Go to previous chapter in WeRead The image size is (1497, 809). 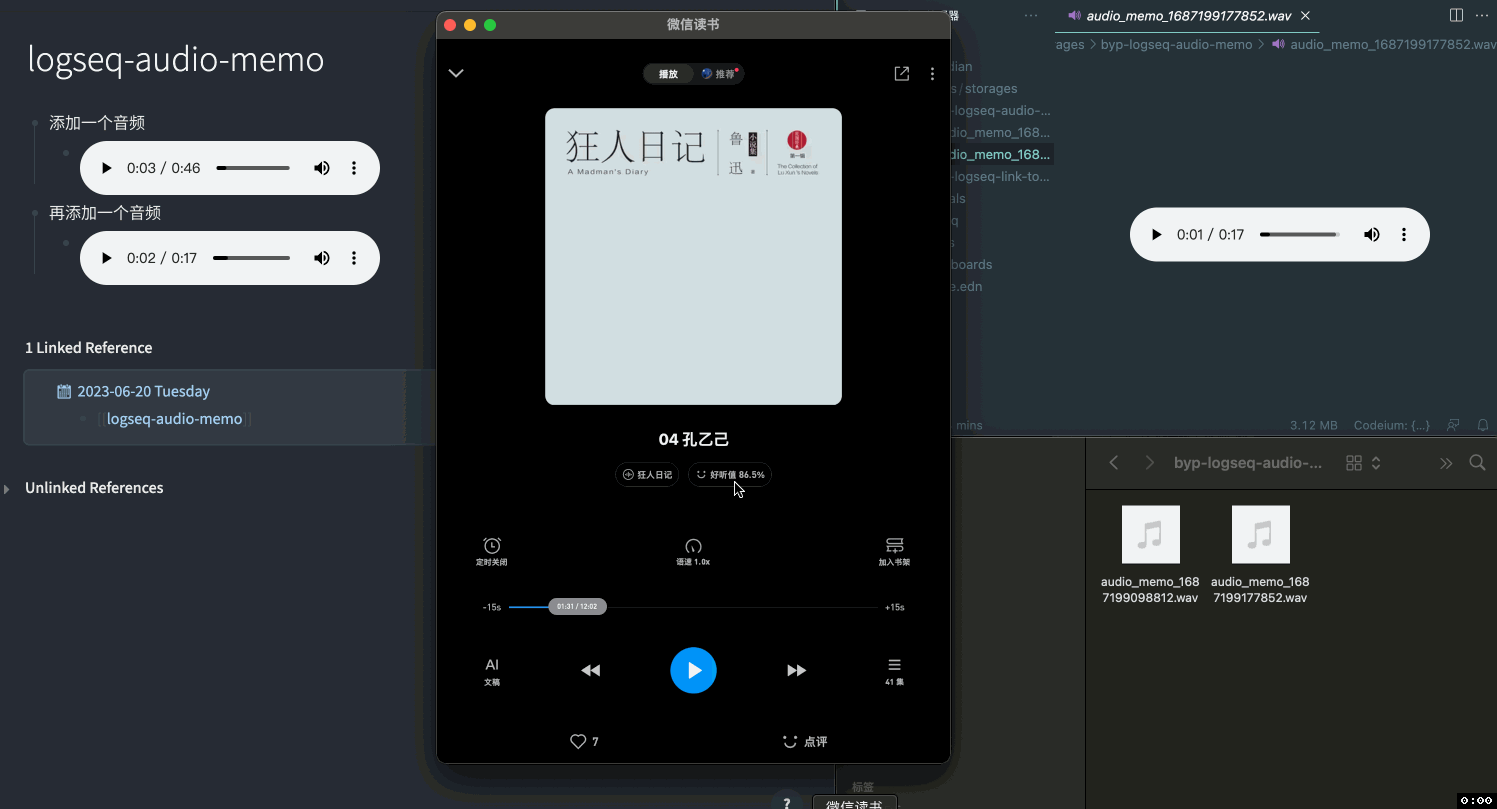pyautogui.click(x=591, y=670)
